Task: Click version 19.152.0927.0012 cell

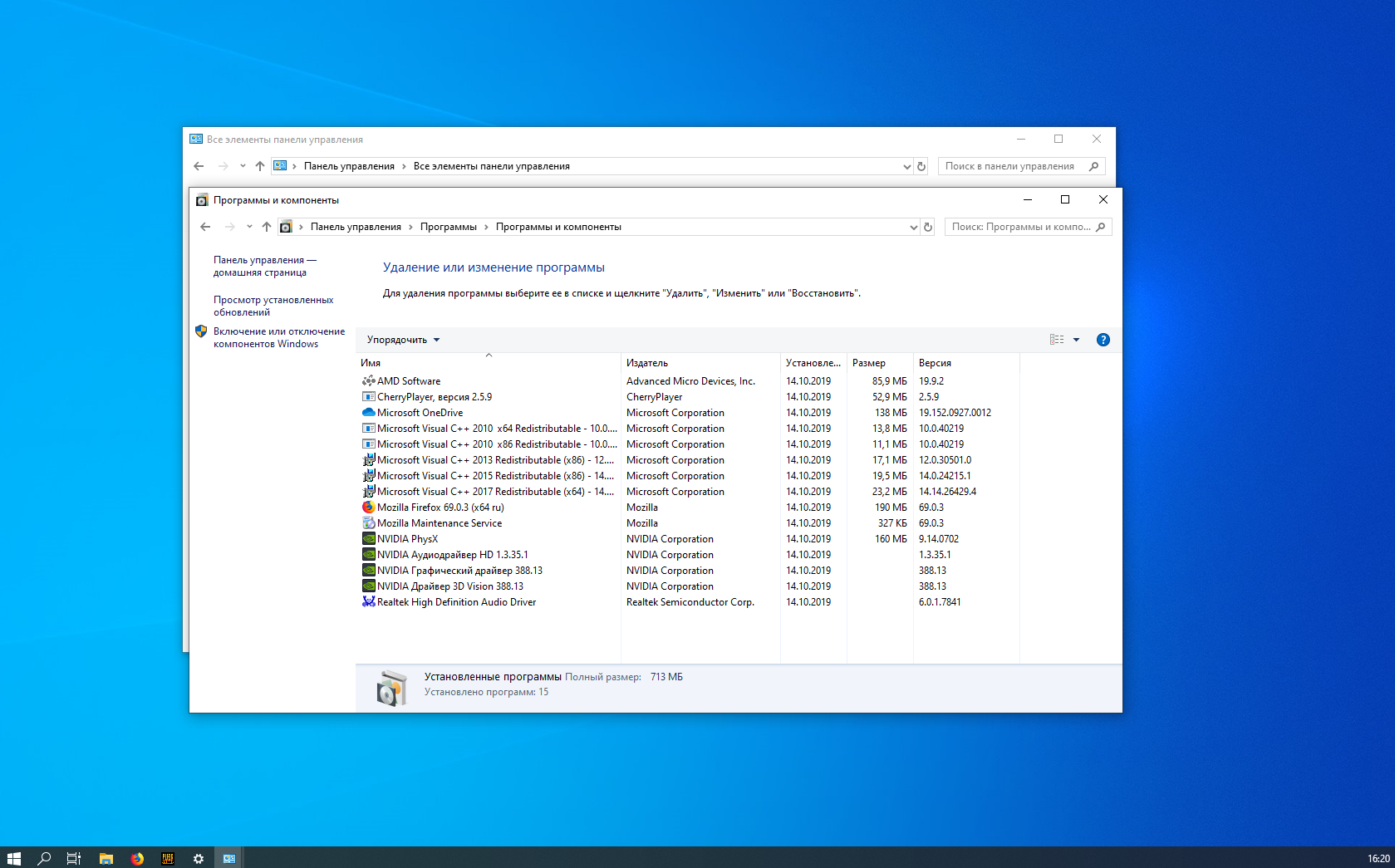Action: 955,413
